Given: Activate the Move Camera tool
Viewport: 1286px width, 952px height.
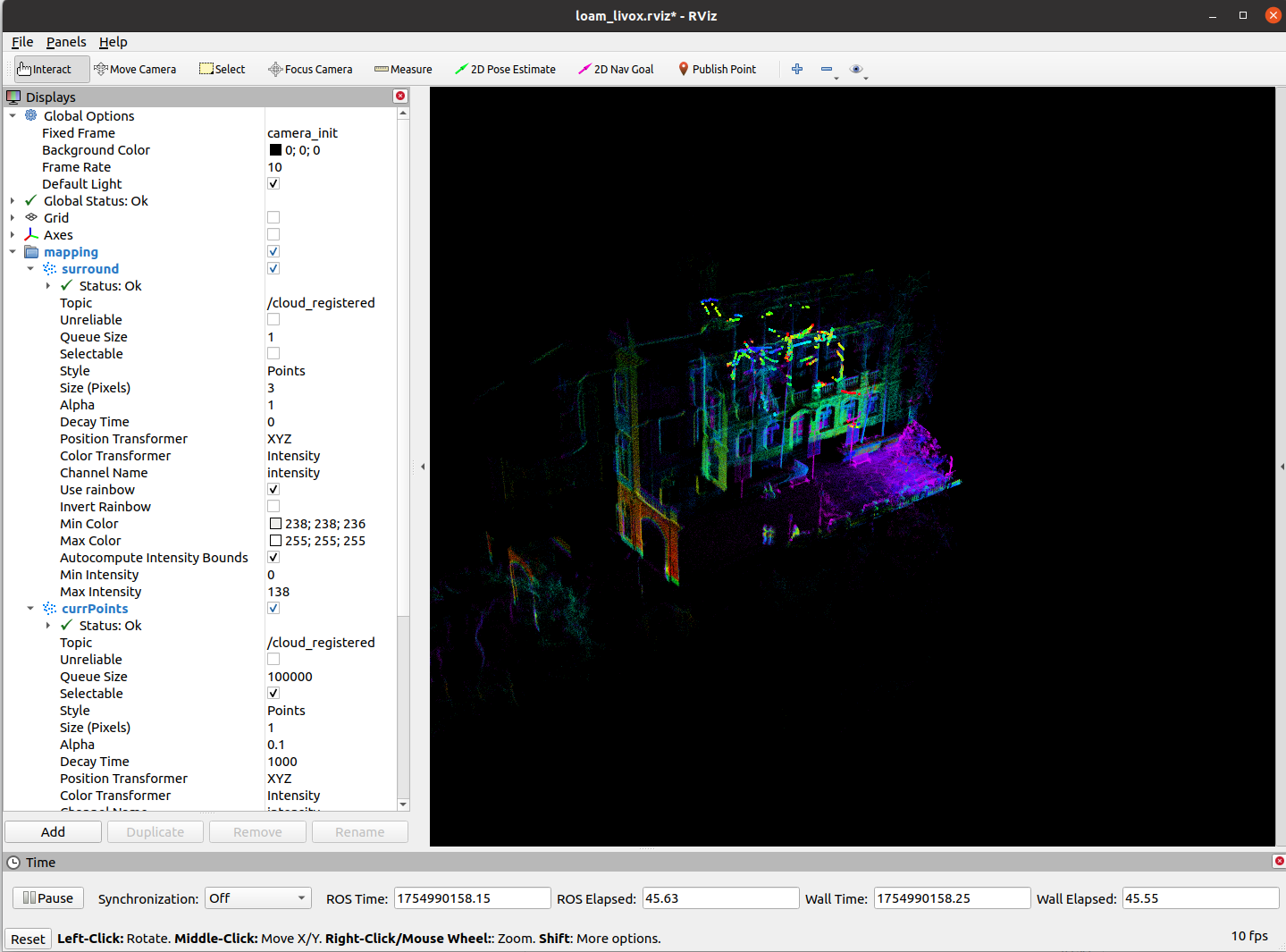Looking at the screenshot, I should pos(135,69).
